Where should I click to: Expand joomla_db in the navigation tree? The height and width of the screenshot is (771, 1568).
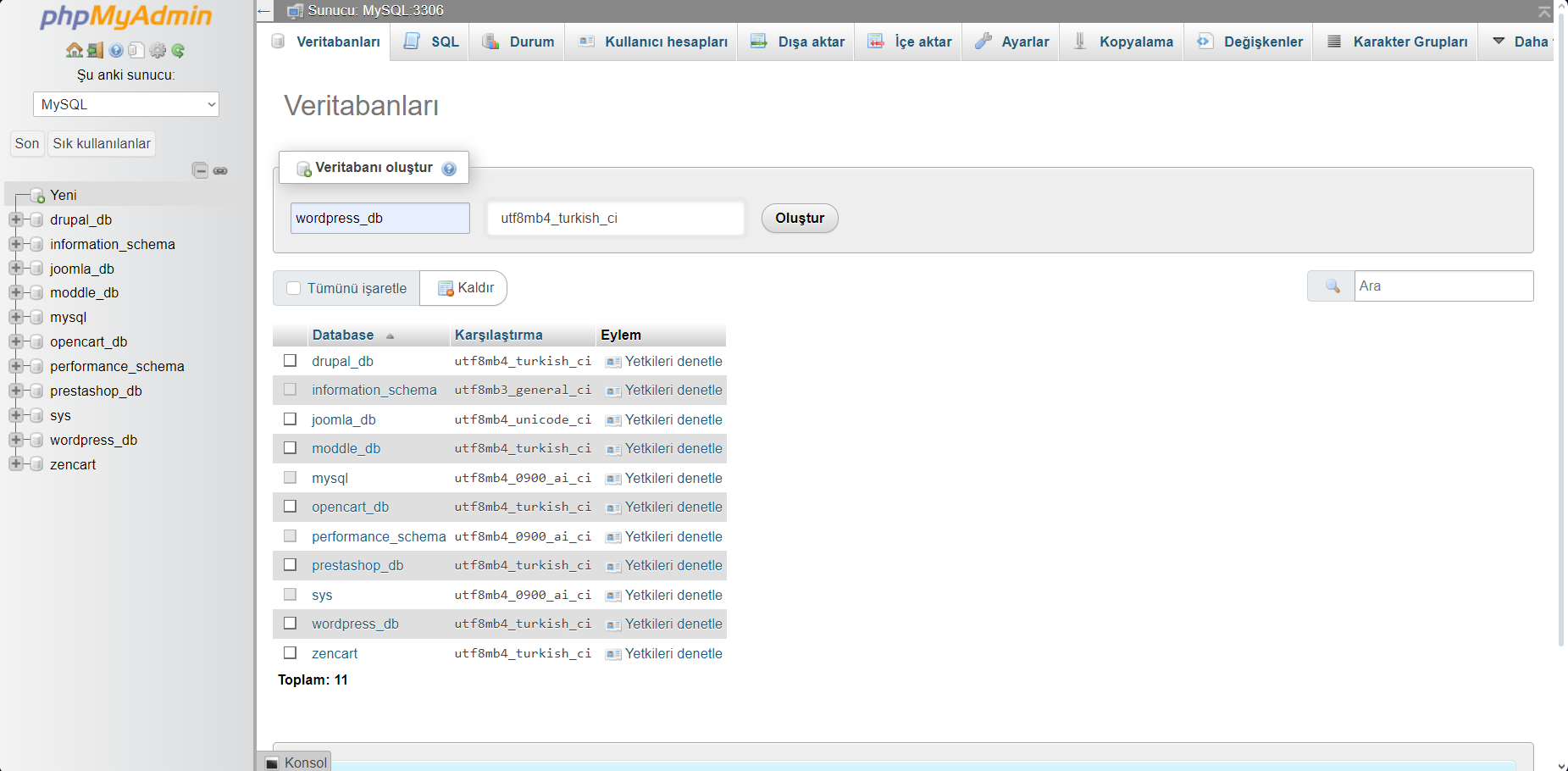pos(15,269)
